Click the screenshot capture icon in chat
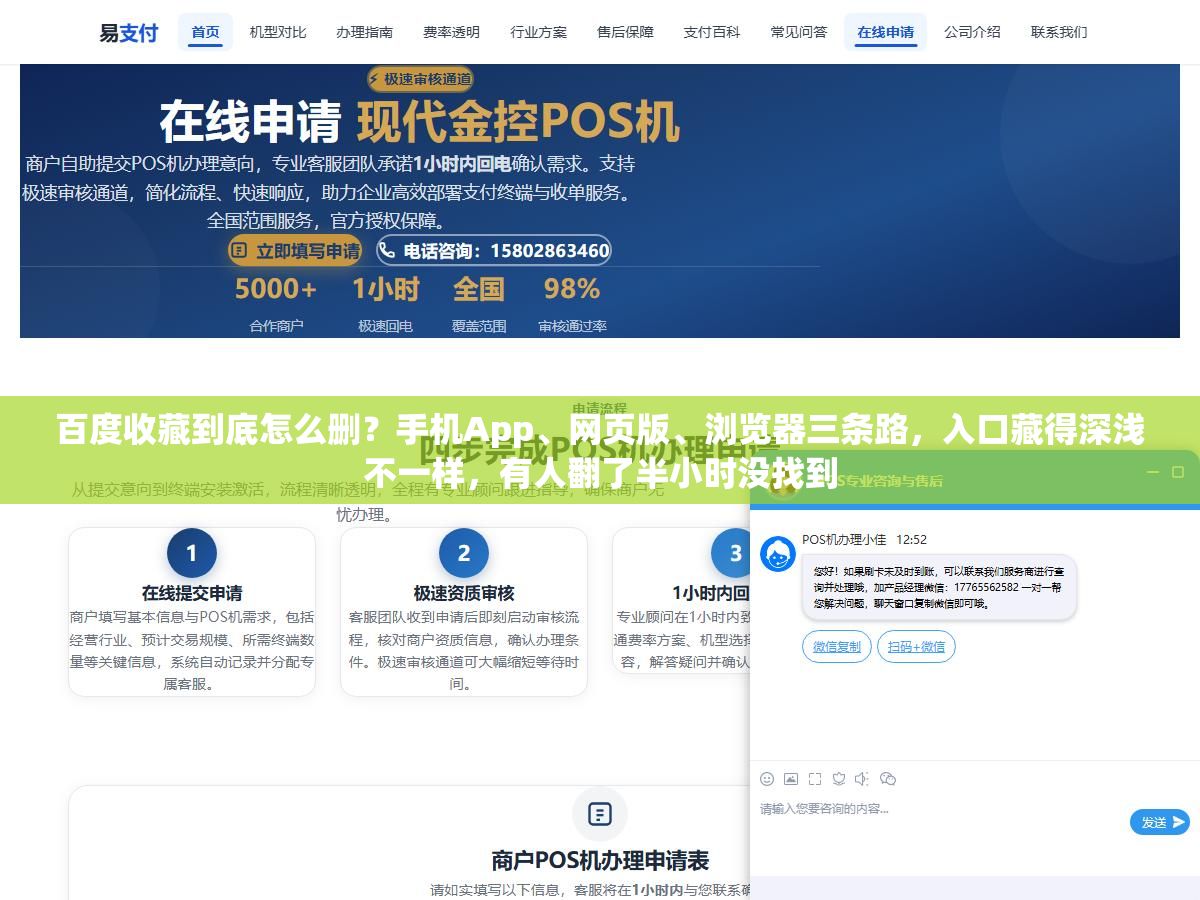Image resolution: width=1200 pixels, height=900 pixels. (x=815, y=778)
